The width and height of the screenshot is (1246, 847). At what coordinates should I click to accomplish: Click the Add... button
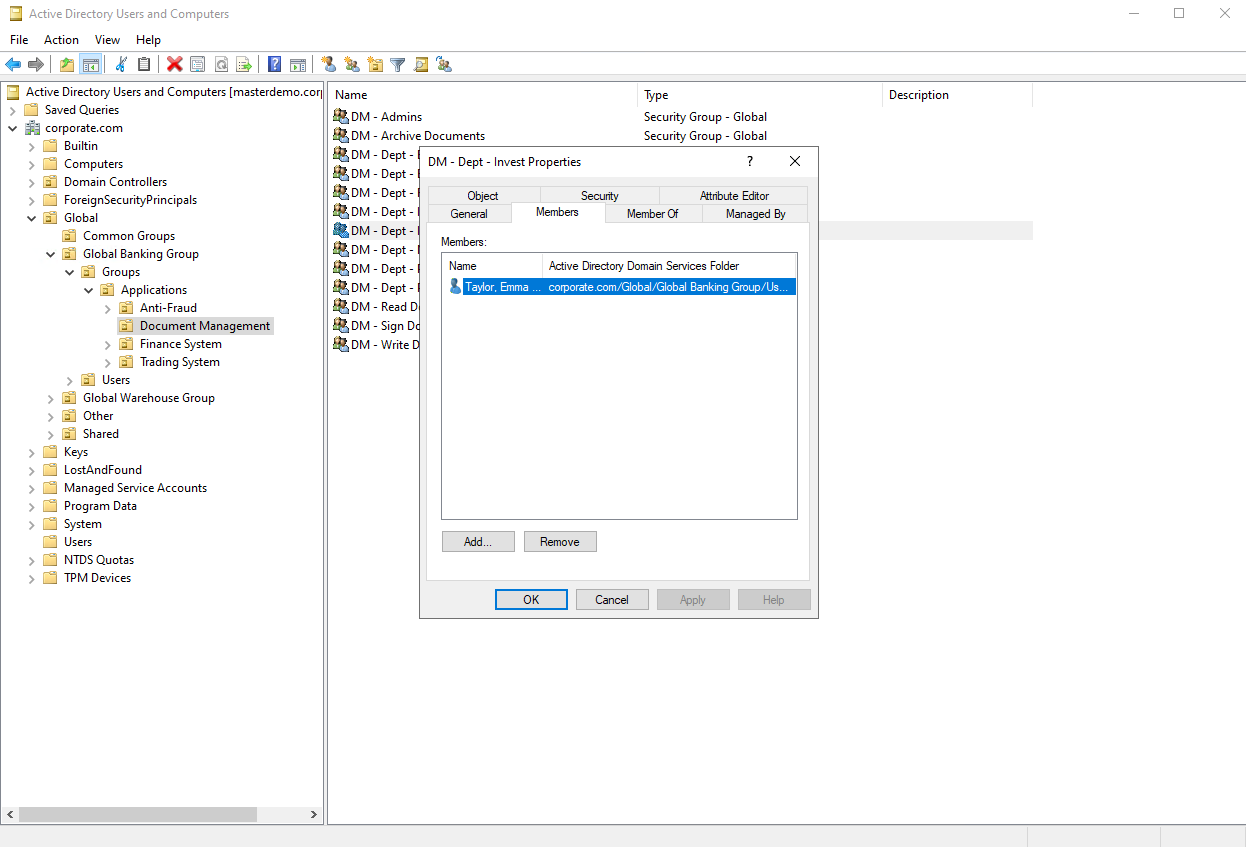pyautogui.click(x=478, y=542)
